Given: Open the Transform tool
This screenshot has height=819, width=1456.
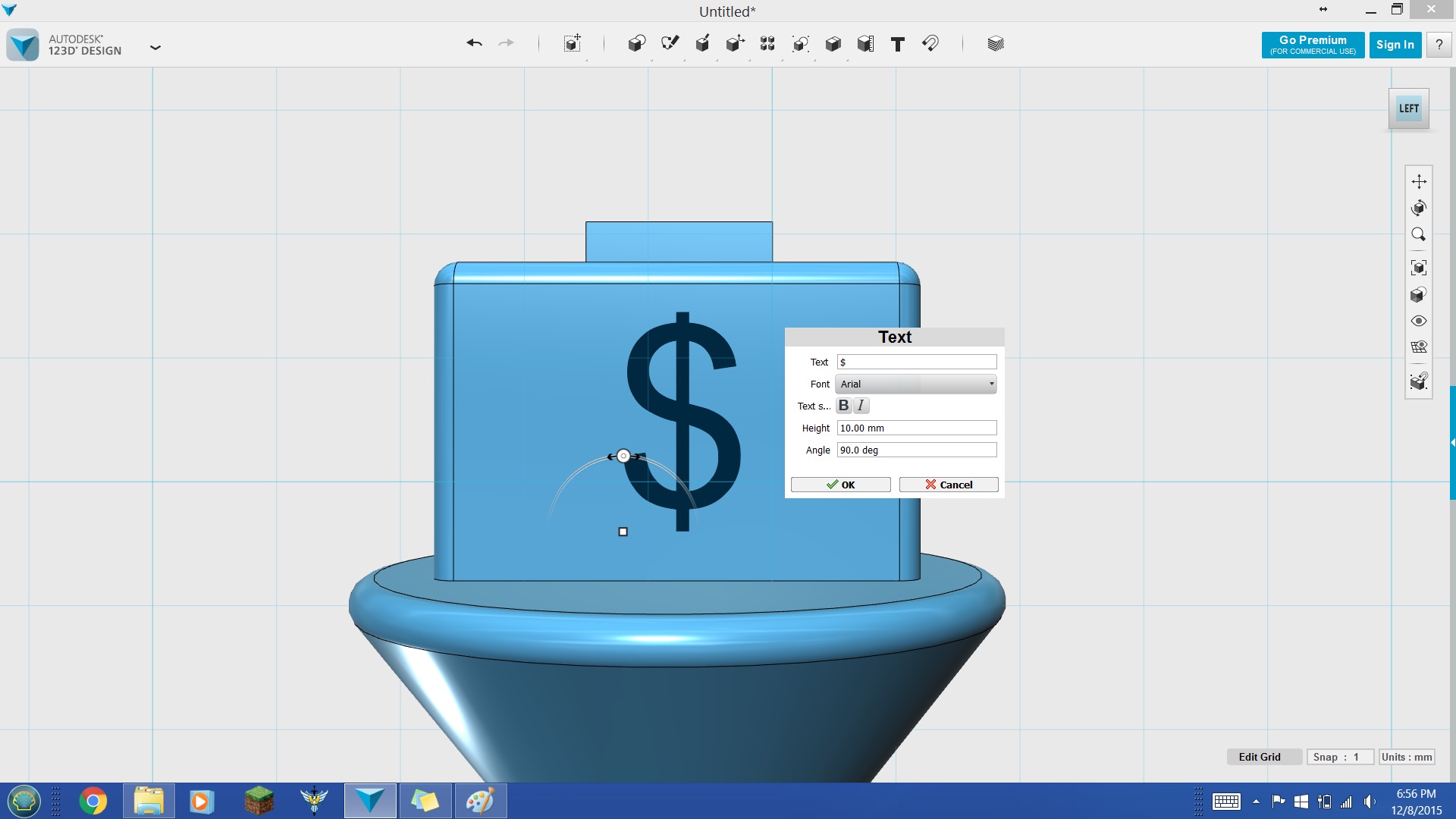Looking at the screenshot, I should pos(573,43).
